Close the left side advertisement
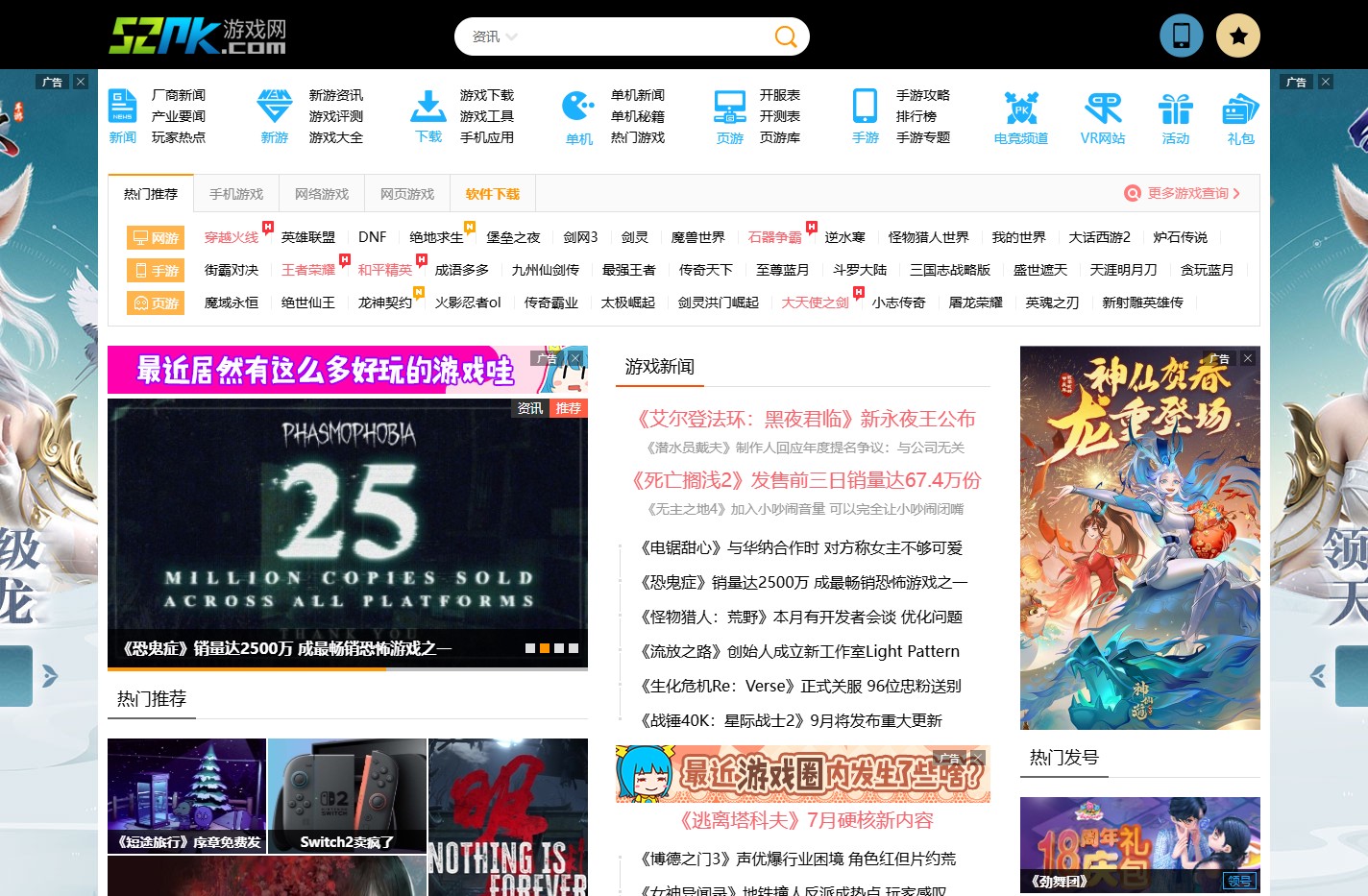This screenshot has height=896, width=1368. coord(81,82)
